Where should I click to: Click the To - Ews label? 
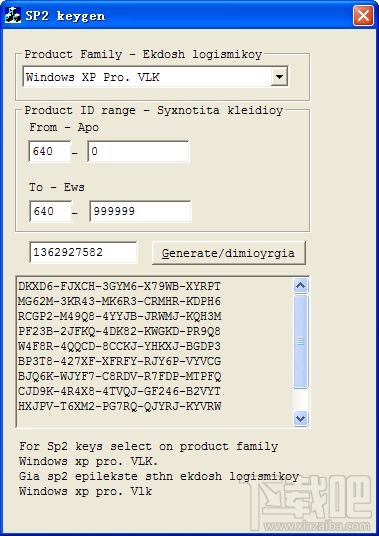coord(57,187)
